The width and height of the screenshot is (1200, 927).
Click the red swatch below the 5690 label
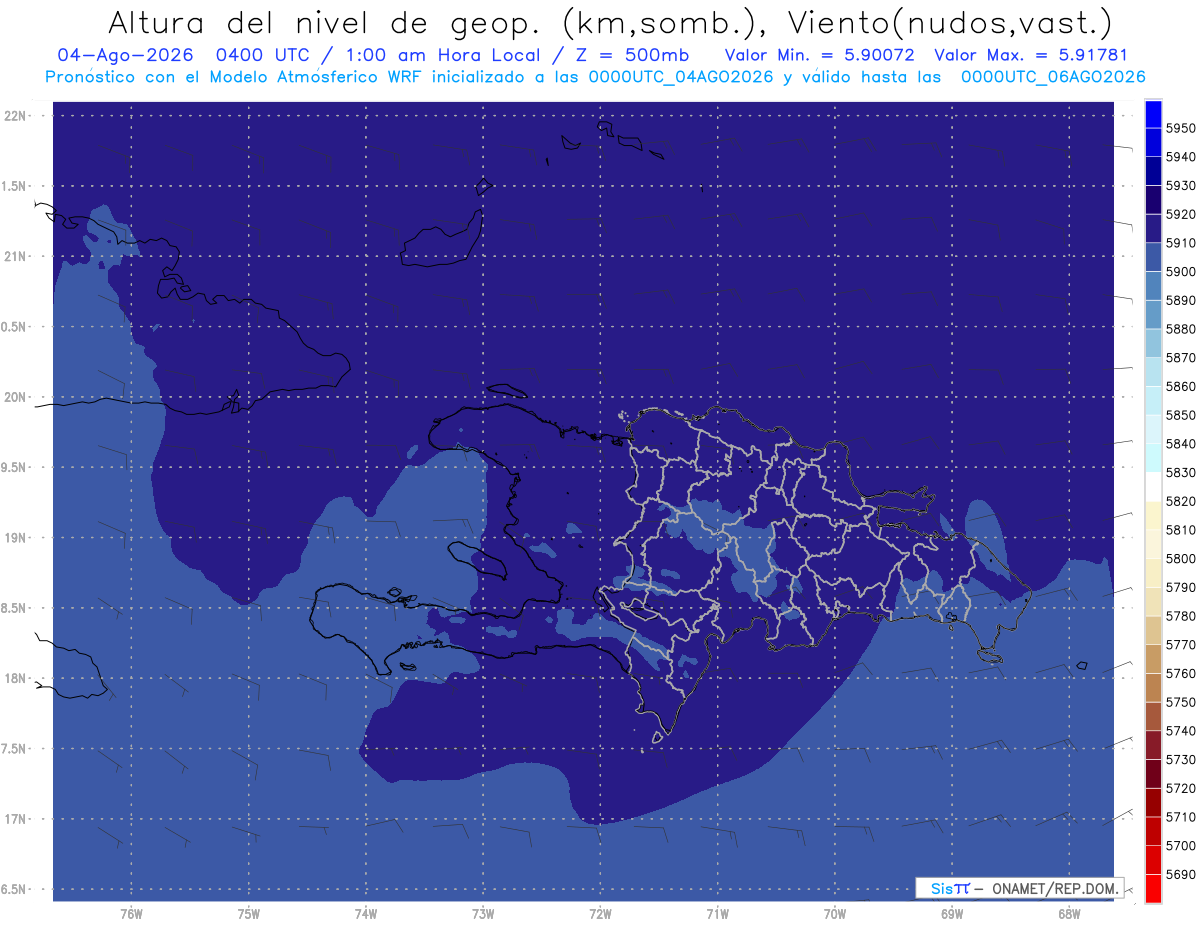coord(1153,889)
